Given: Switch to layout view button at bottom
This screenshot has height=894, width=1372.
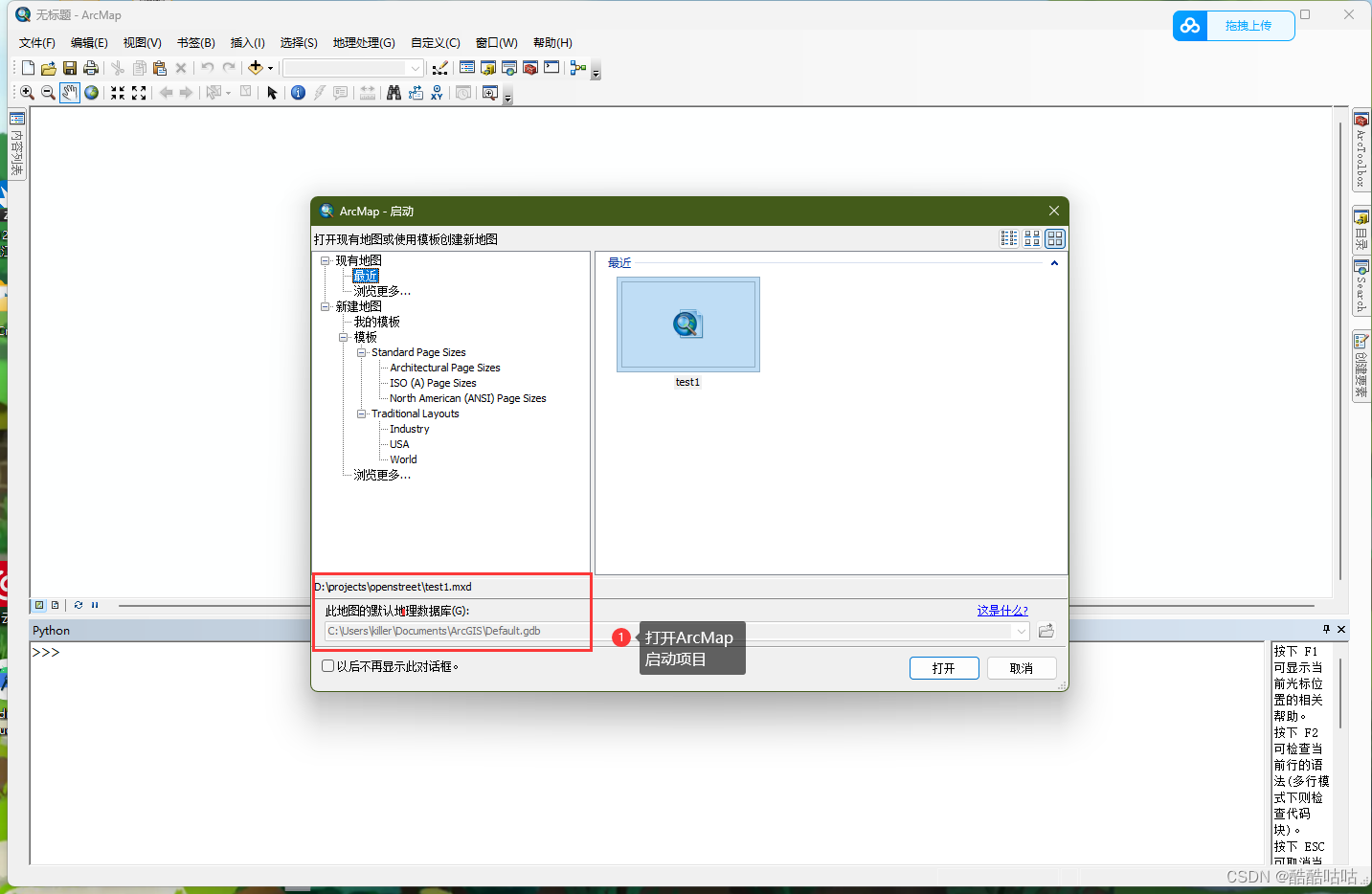Looking at the screenshot, I should click(x=55, y=605).
